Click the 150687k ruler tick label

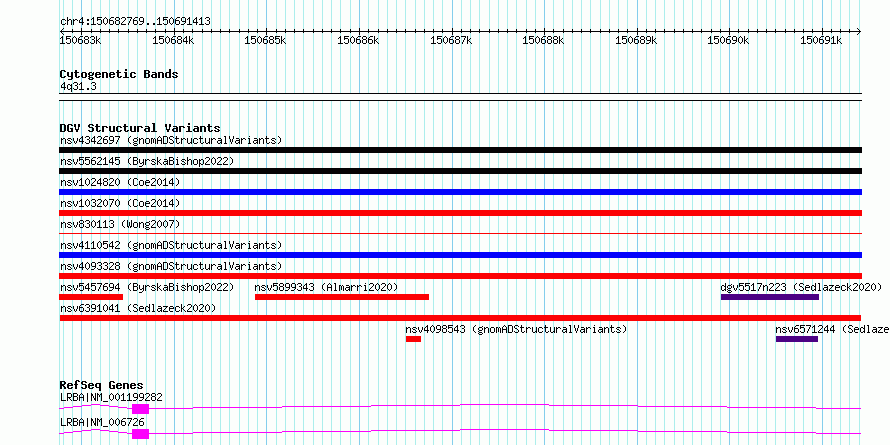click(451, 40)
